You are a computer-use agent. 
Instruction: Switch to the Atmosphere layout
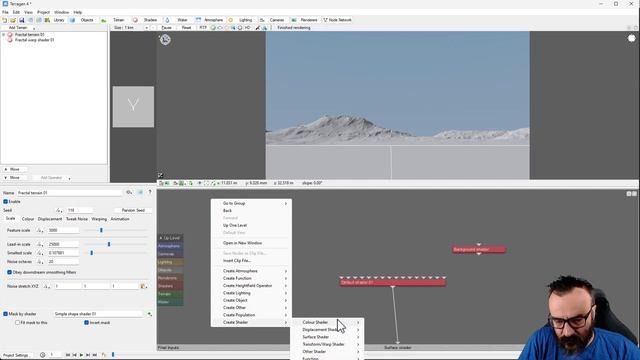point(209,20)
